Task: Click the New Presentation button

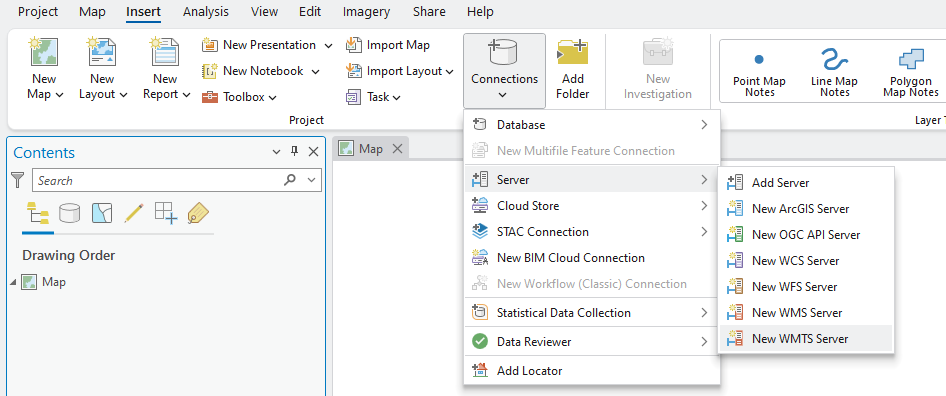Action: 259,45
